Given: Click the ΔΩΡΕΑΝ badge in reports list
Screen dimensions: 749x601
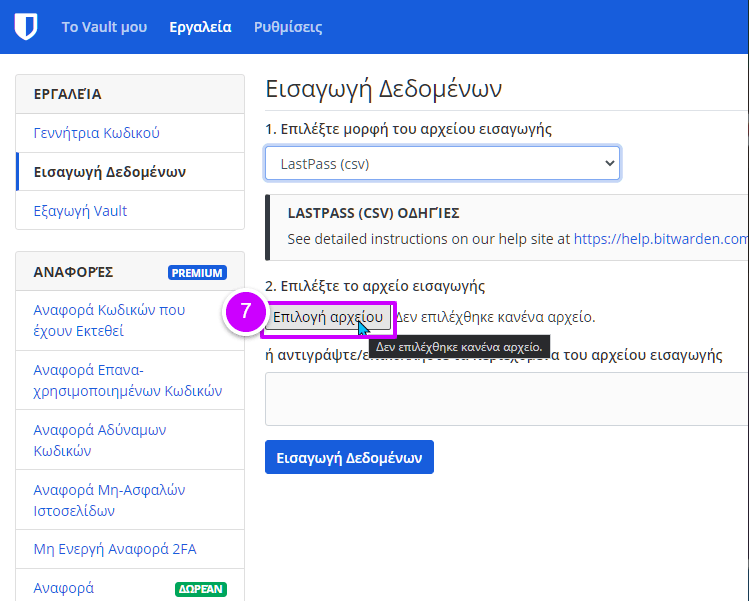Looking at the screenshot, I should [201, 589].
